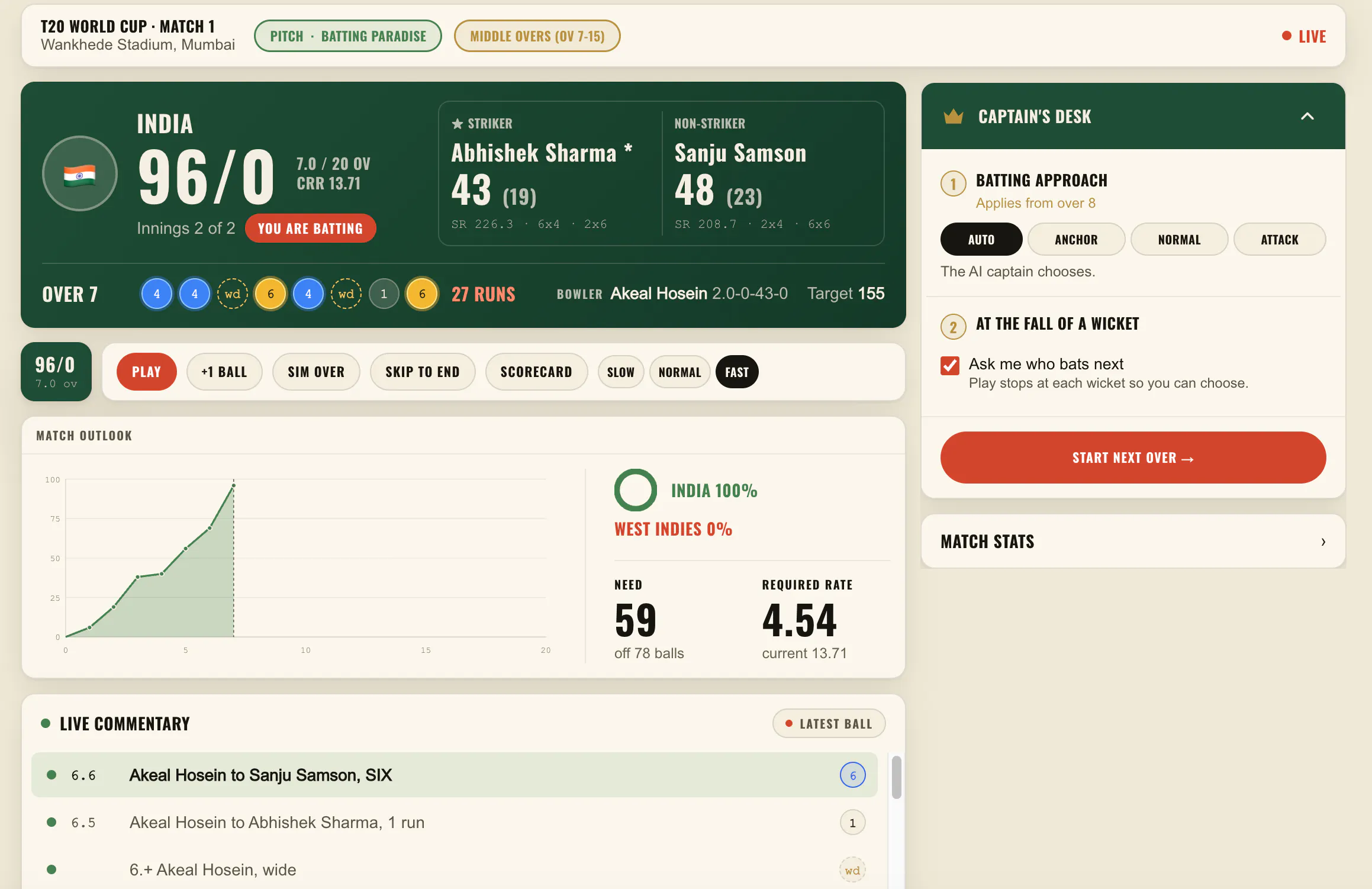Select the 6.6 Sanju Samson SIX commentary row
This screenshot has width=1372, height=889.
[454, 775]
